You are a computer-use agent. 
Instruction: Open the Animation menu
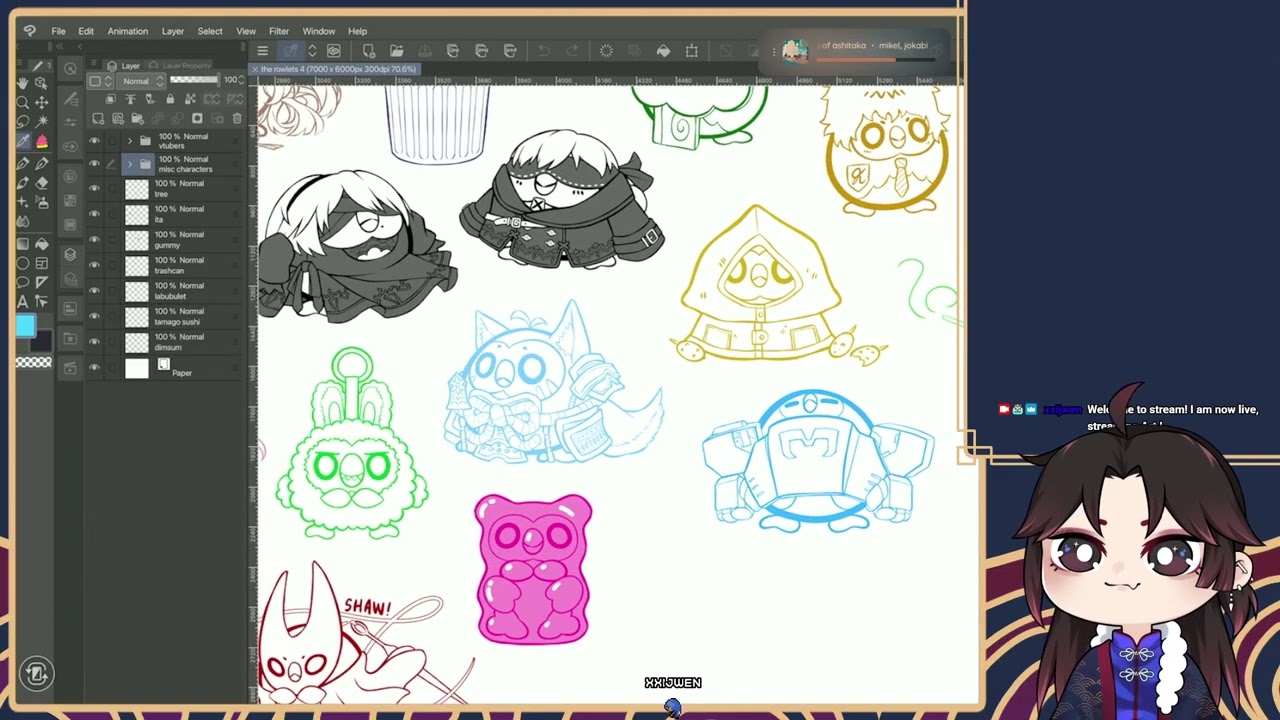click(x=127, y=31)
